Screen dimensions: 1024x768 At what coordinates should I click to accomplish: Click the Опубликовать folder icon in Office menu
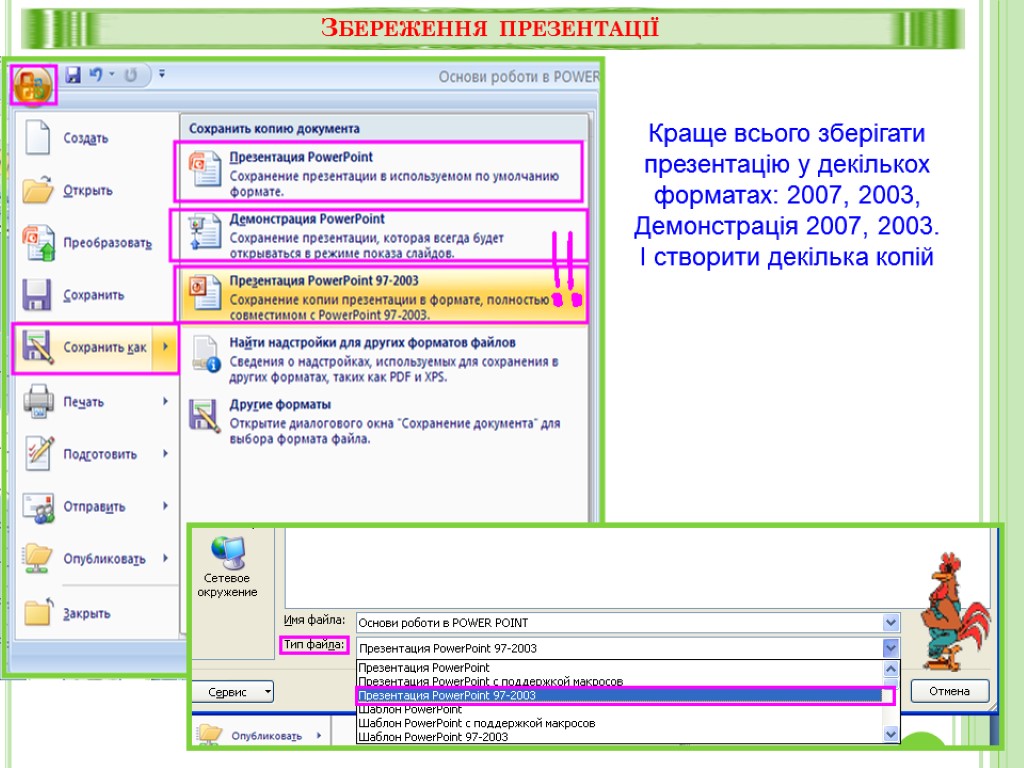[x=37, y=558]
